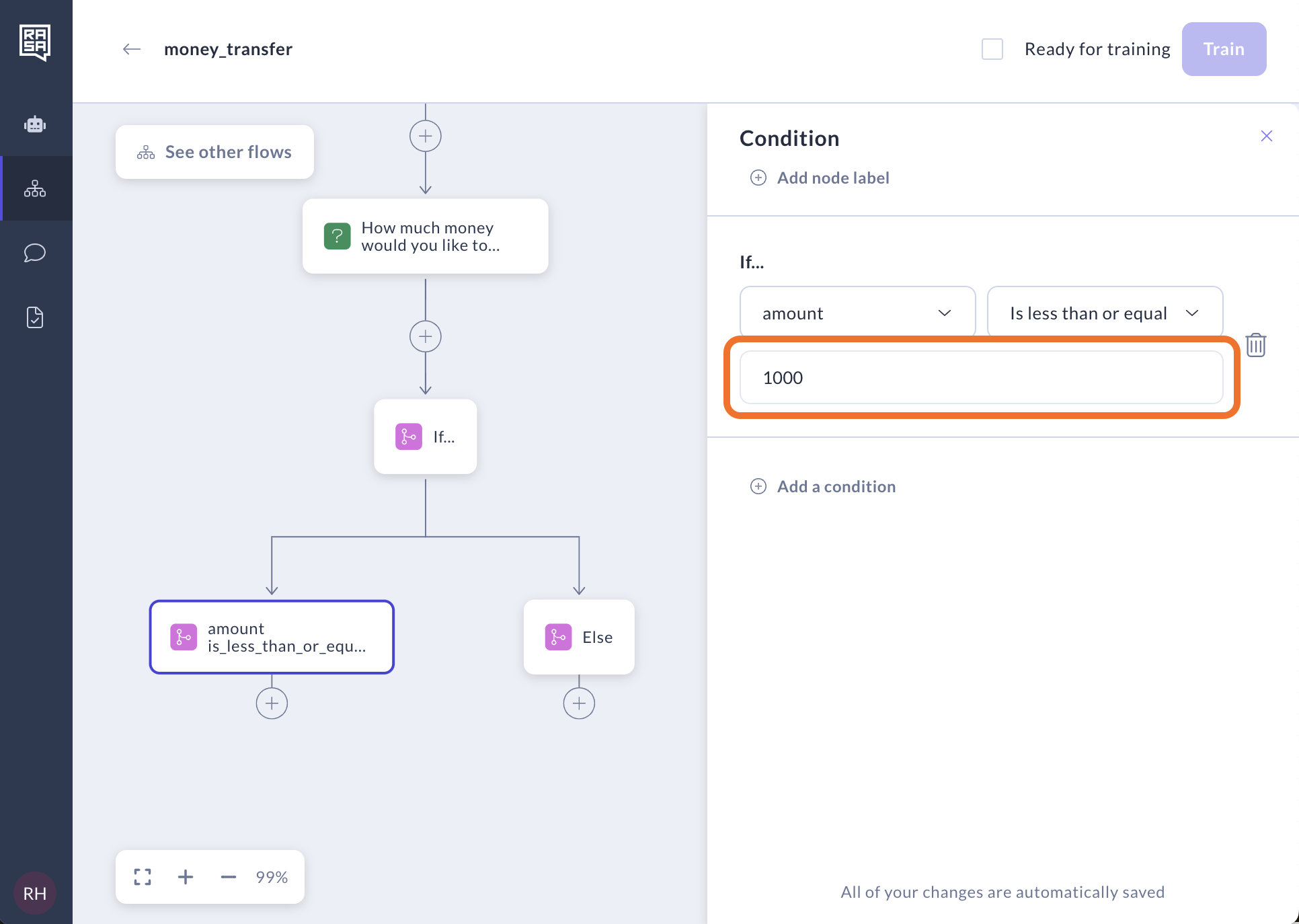Close the Condition panel
The image size is (1299, 924).
[1267, 137]
